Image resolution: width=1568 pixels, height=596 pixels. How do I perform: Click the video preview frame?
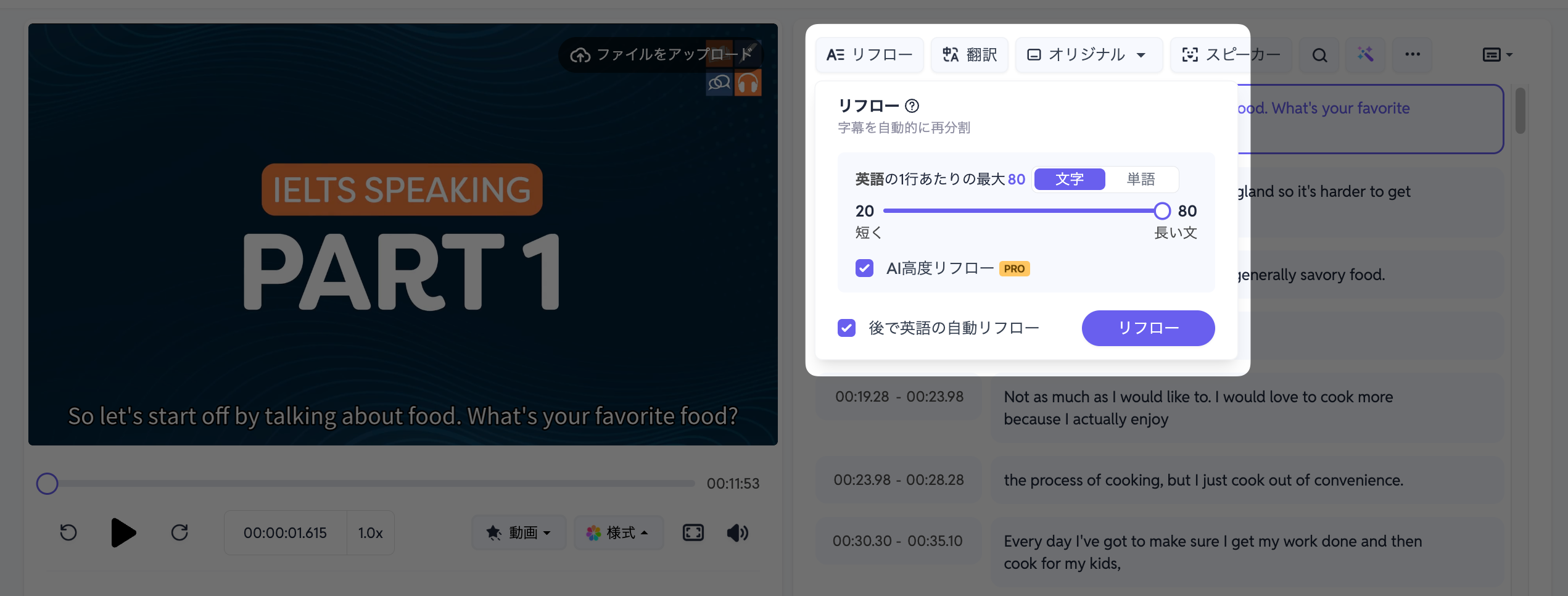click(x=403, y=234)
